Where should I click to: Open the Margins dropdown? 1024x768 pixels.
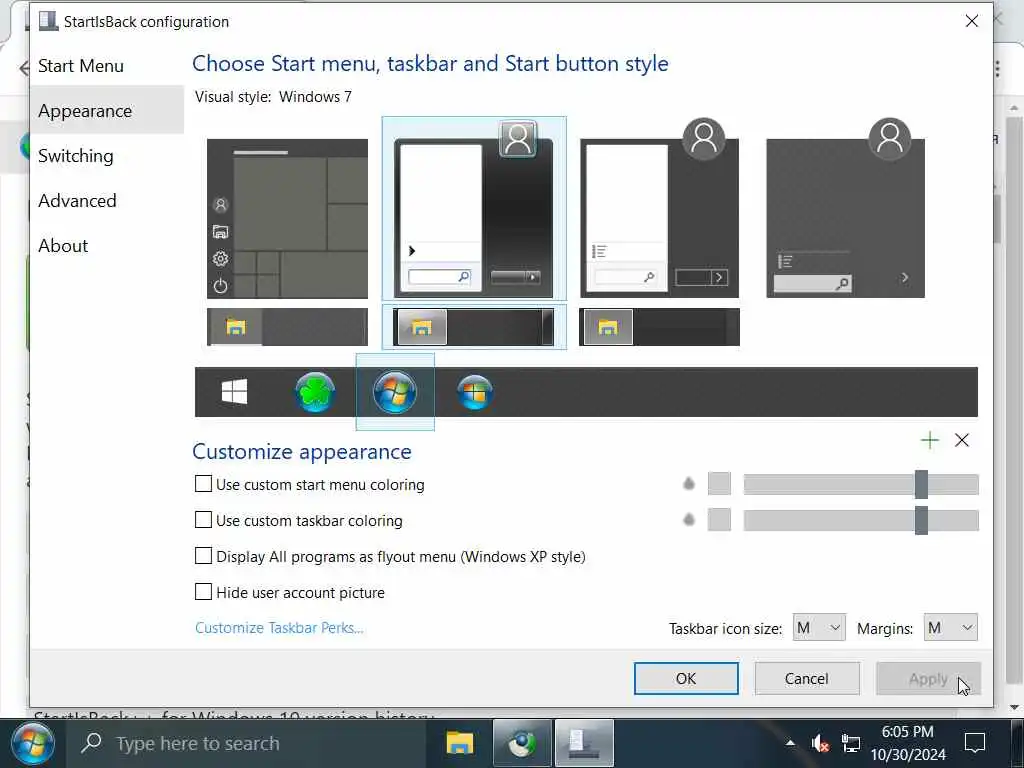(x=950, y=628)
